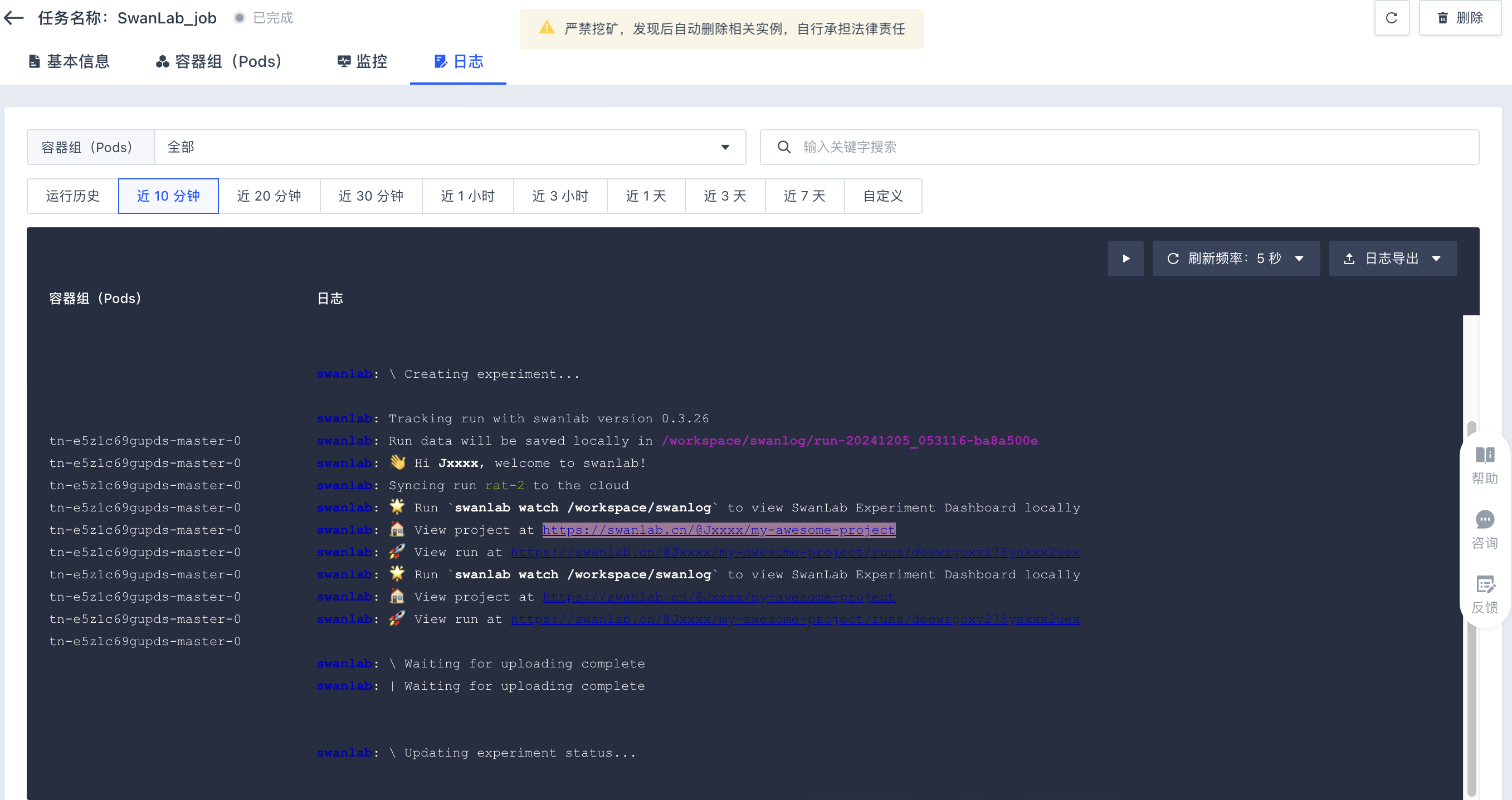Open the 反馈 feedback sidebar icon

coord(1484,595)
